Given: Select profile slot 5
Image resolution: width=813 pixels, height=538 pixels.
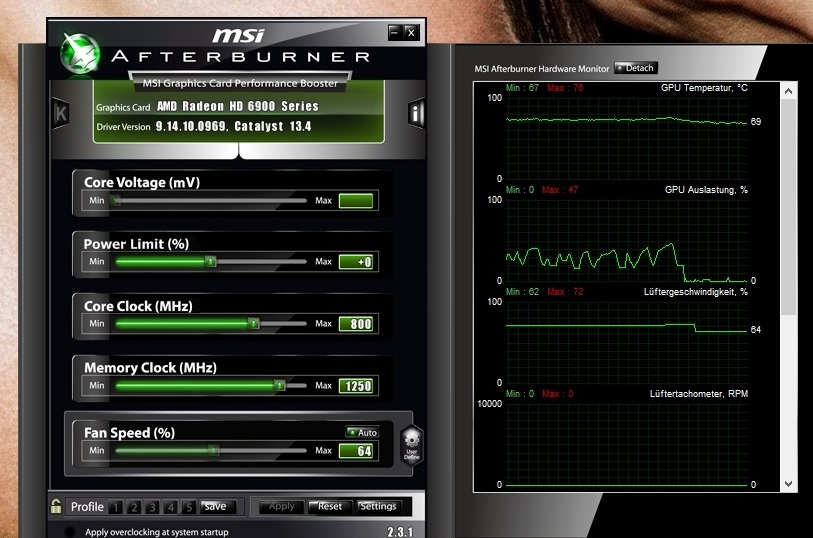Looking at the screenshot, I should 189,507.
